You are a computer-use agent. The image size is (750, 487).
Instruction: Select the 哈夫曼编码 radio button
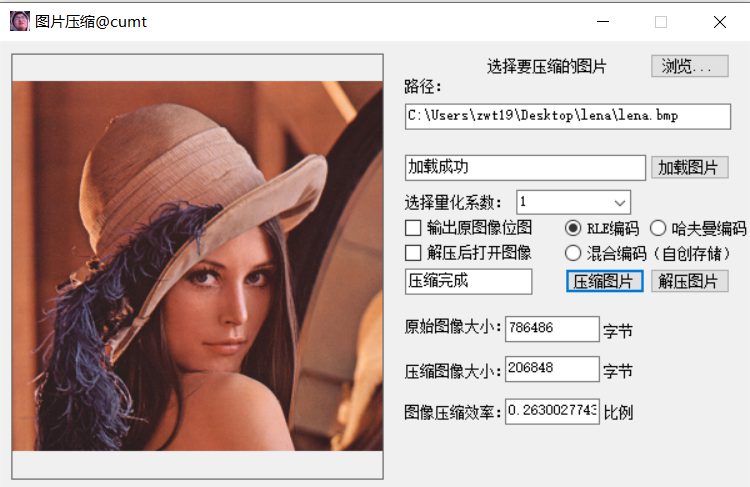point(658,228)
